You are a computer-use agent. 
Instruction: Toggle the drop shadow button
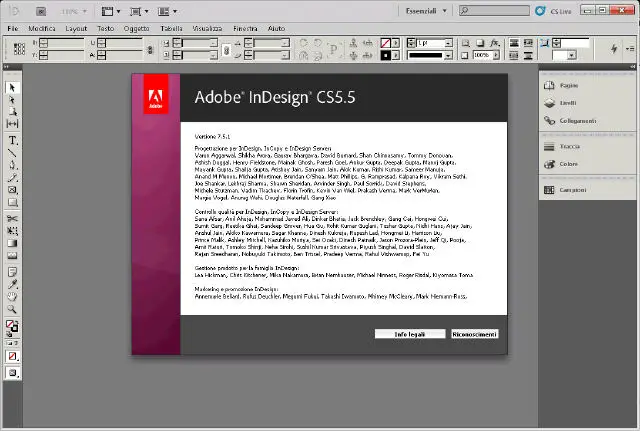[480, 43]
